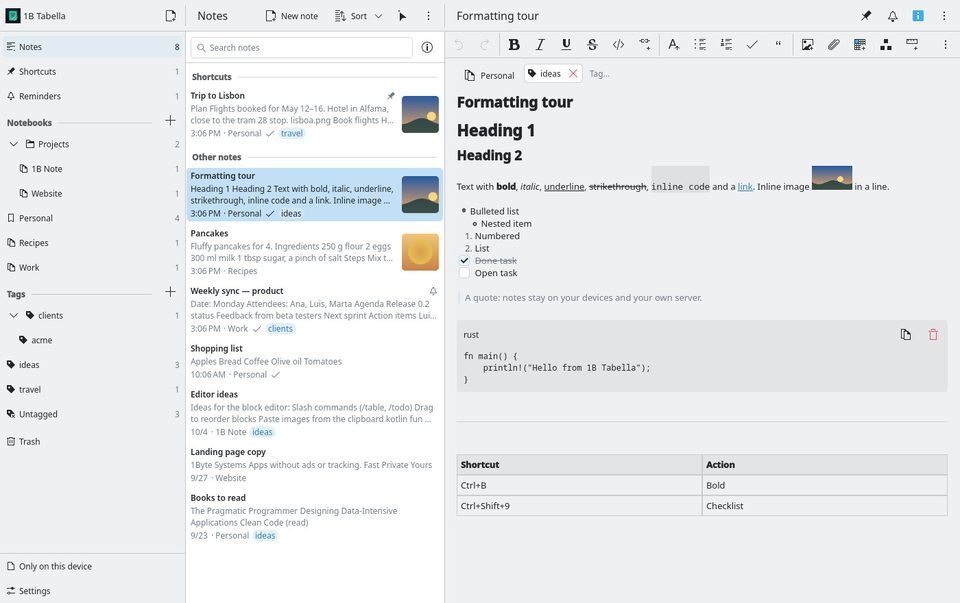Filter by the acme tag
The height and width of the screenshot is (603, 960).
click(x=92, y=340)
